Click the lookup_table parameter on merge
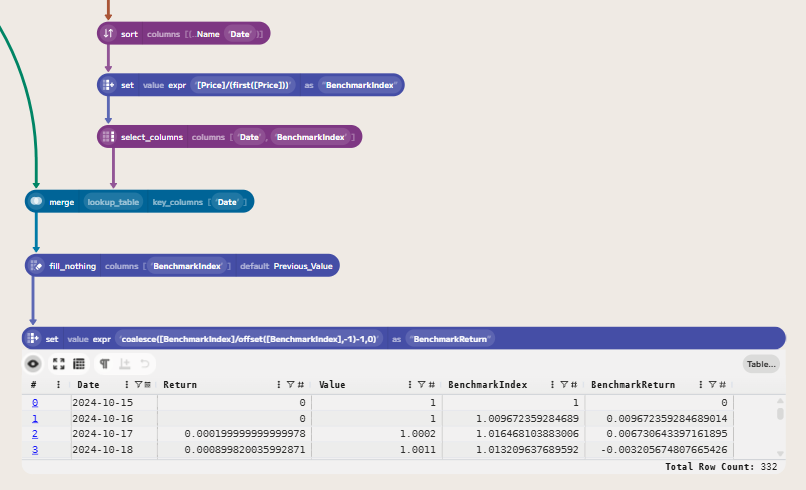Image resolution: width=806 pixels, height=490 pixels. tap(113, 202)
